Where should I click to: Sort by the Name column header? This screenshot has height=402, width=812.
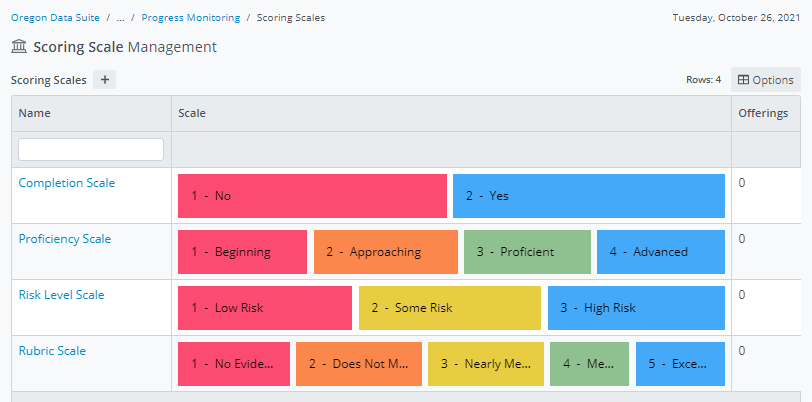pyautogui.click(x=35, y=114)
